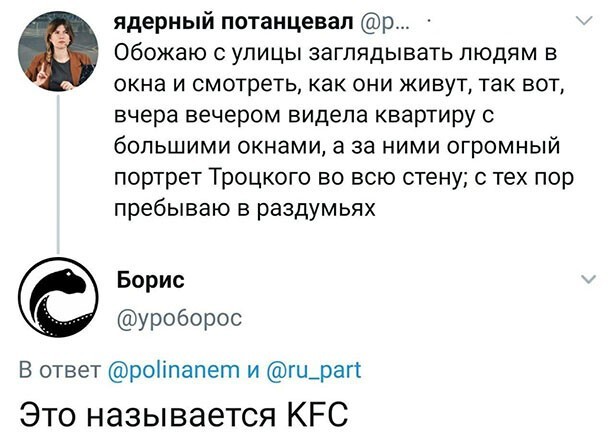Open the "Борис" display name

151,279
